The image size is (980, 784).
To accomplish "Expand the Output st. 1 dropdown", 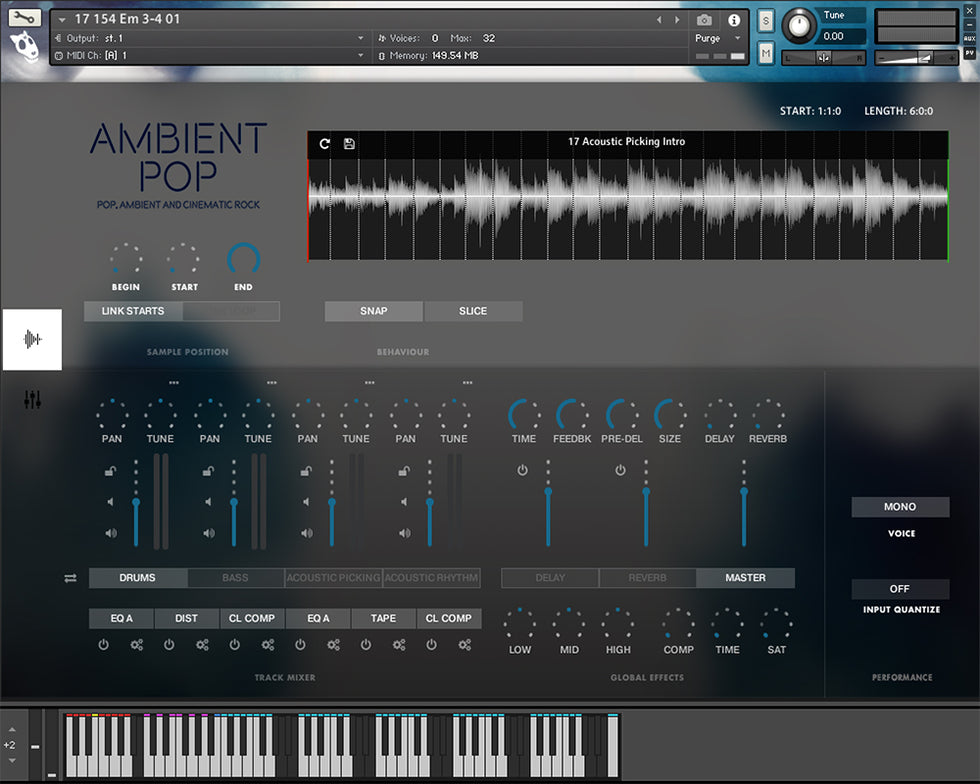I will (361, 38).
